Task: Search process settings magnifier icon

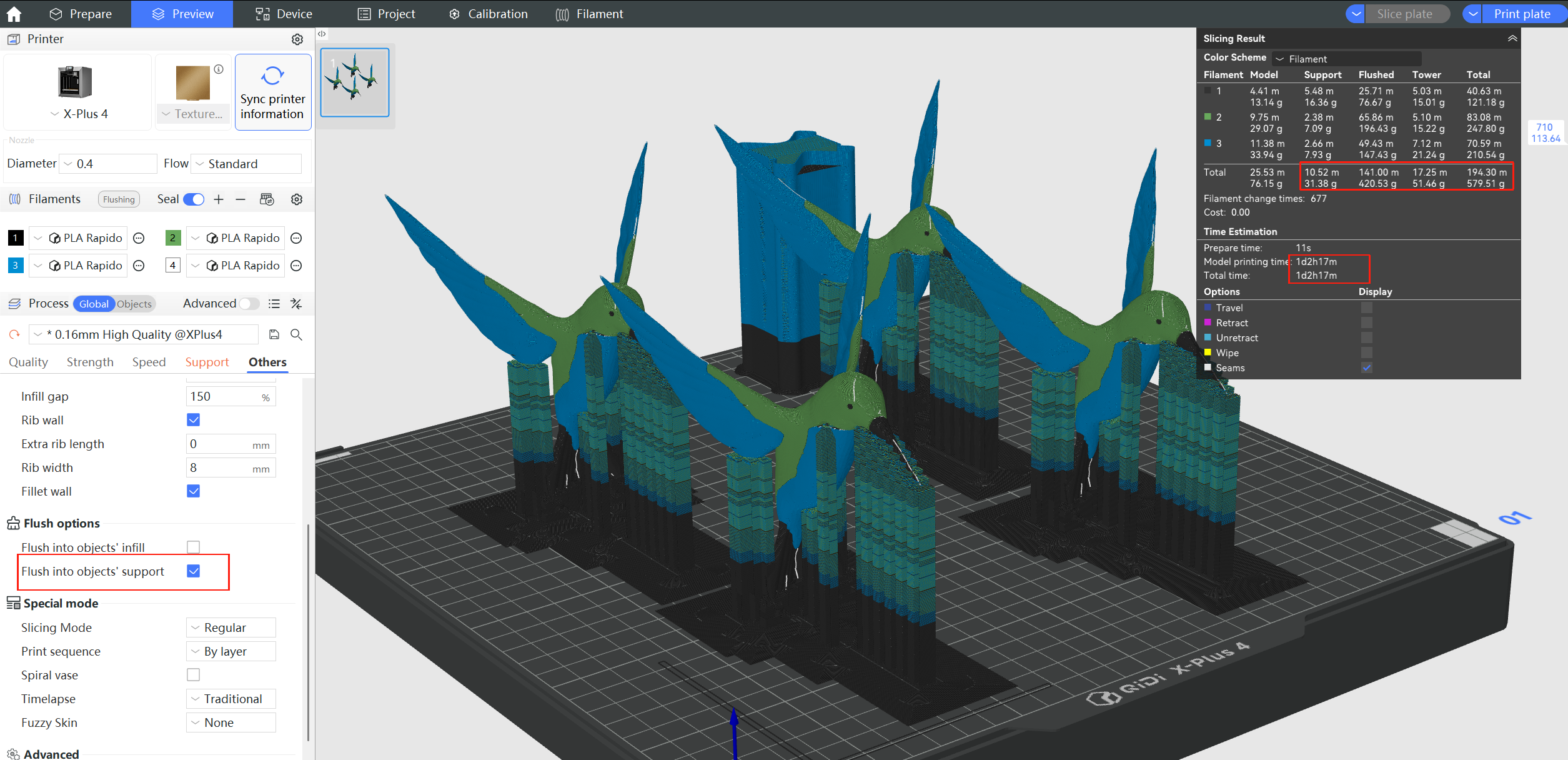Action: tap(297, 334)
